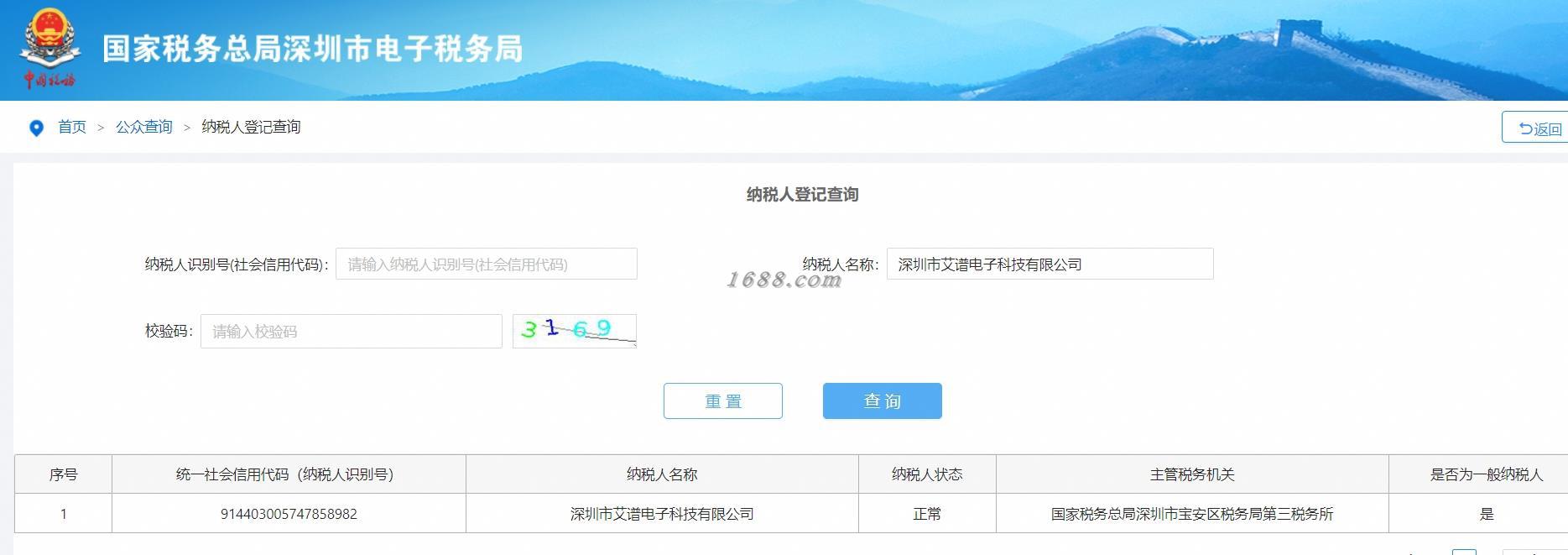
Task: Focus the 纳税人名称 input field
Action: tap(1050, 264)
